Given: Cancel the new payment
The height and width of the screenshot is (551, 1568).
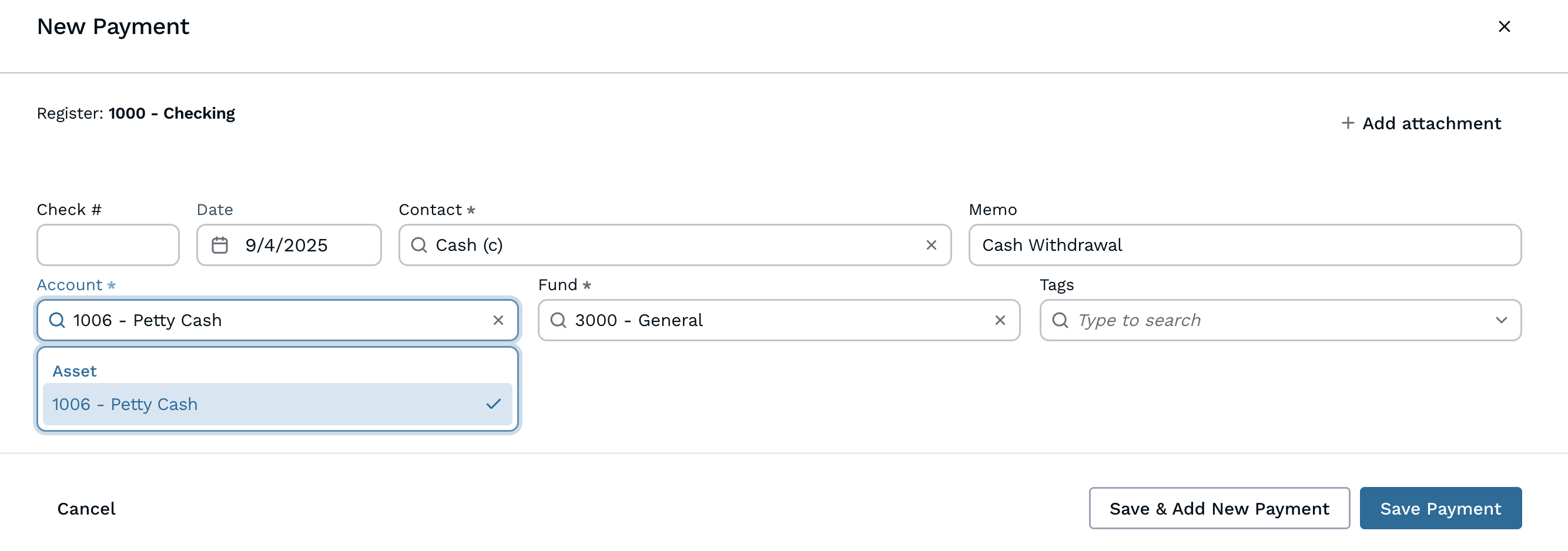Looking at the screenshot, I should [86, 509].
